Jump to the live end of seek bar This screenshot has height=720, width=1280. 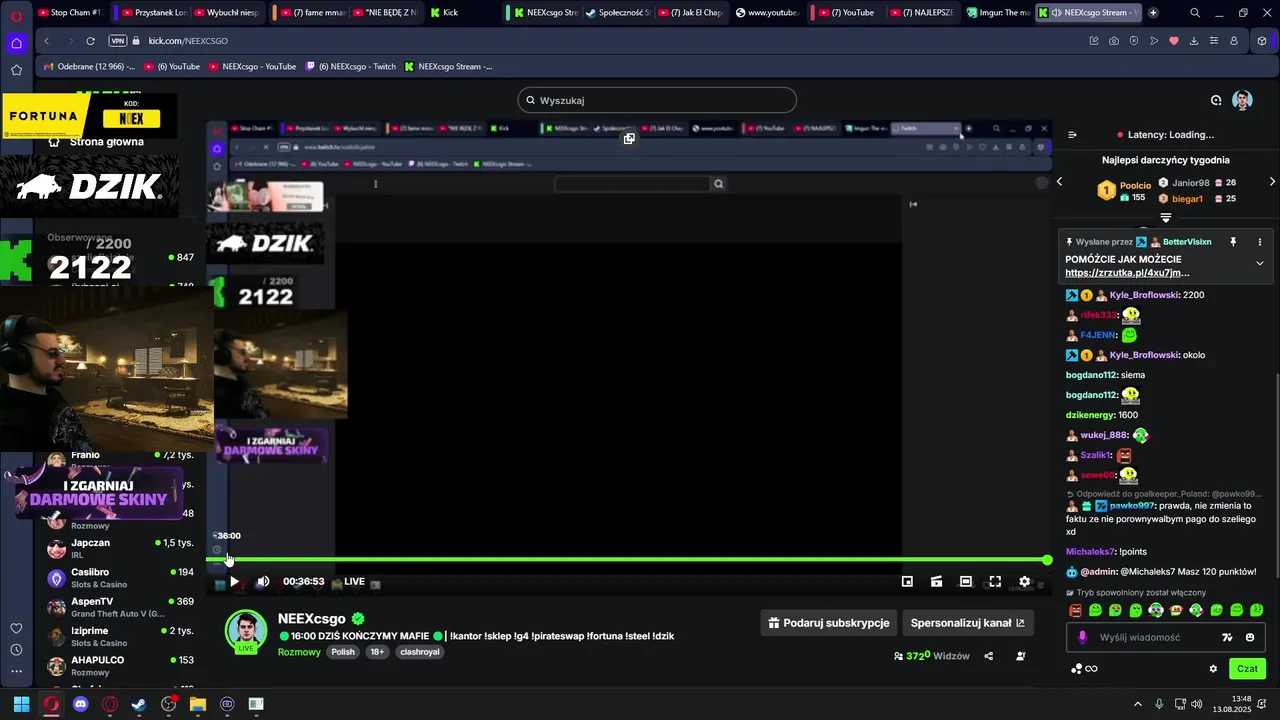(1047, 560)
